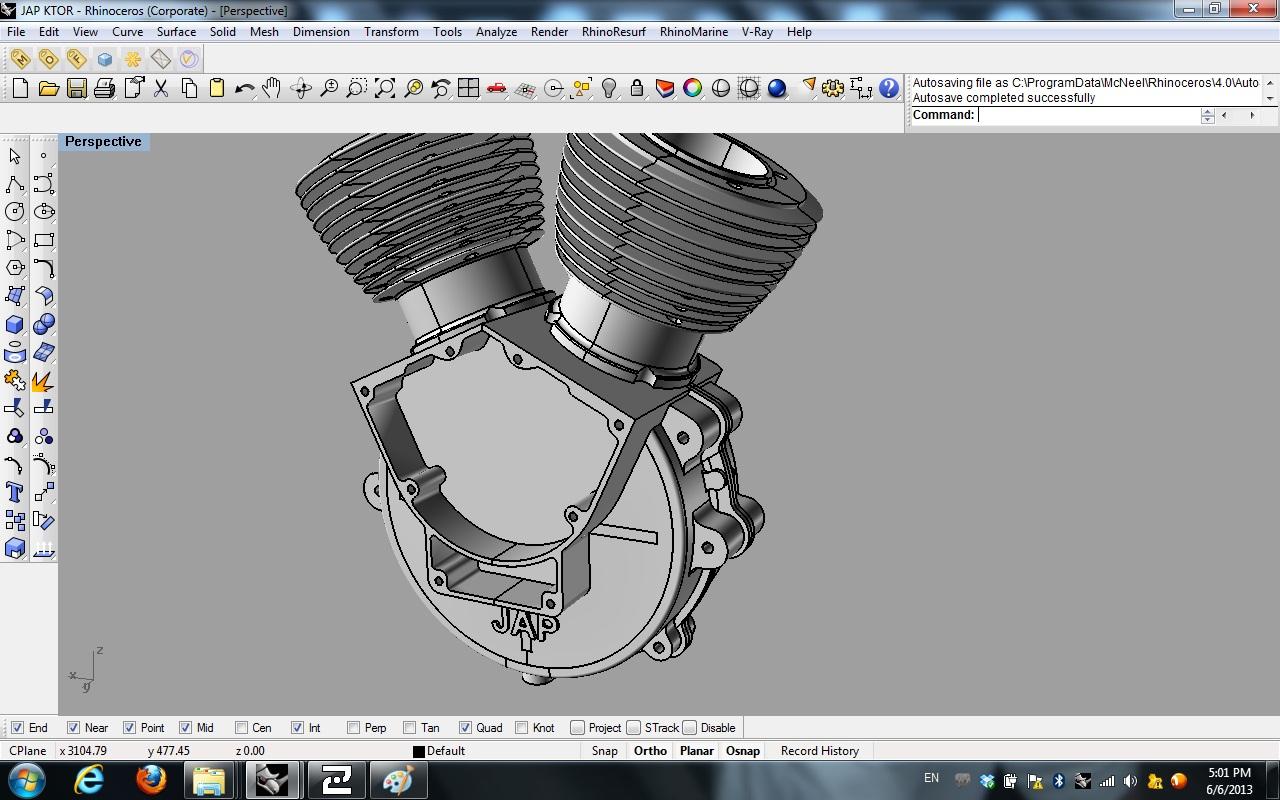Click the Explode tool icon
This screenshot has width=1280, height=800.
tap(43, 381)
